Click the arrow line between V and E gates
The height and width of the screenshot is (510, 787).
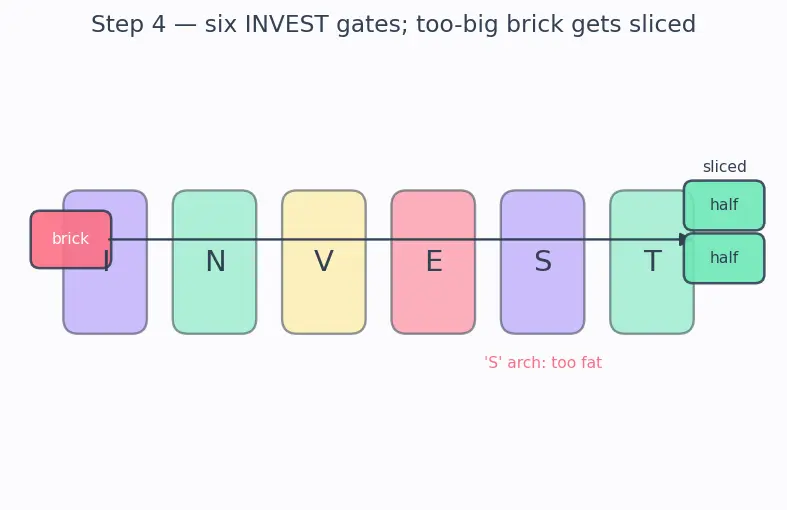click(378, 239)
